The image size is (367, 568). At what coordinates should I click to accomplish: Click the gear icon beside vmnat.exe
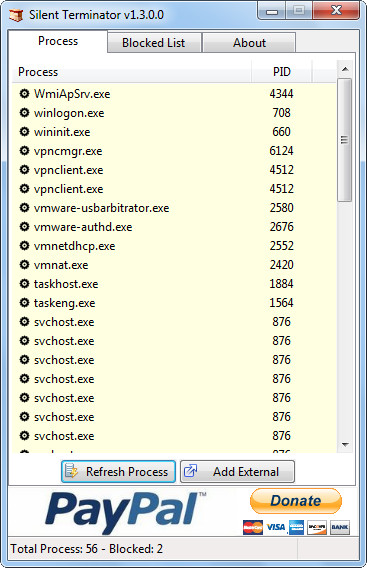[x=24, y=265]
